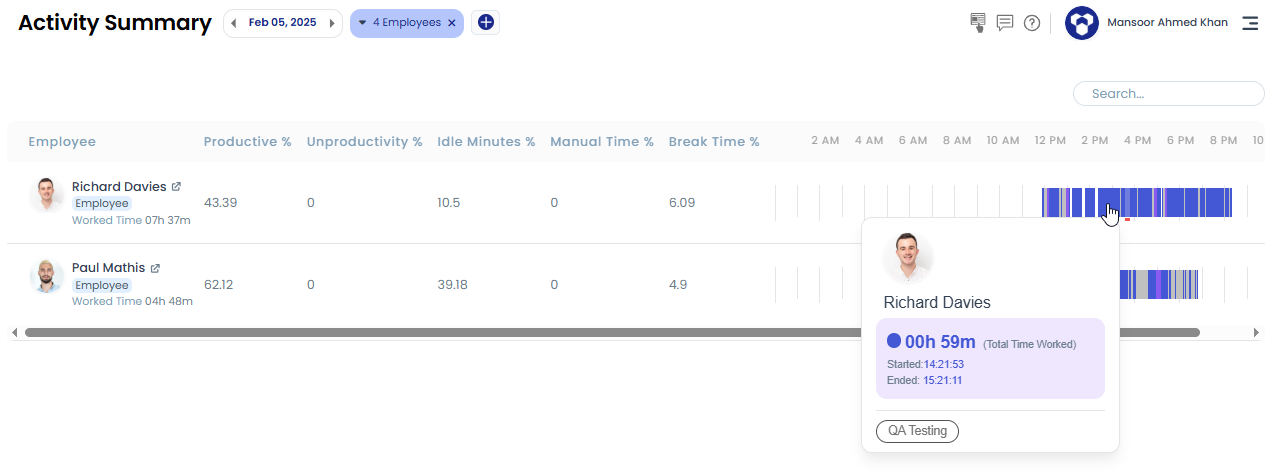Go to next date arrow
Image resolution: width=1283 pixels, height=473 pixels.
click(x=332, y=23)
